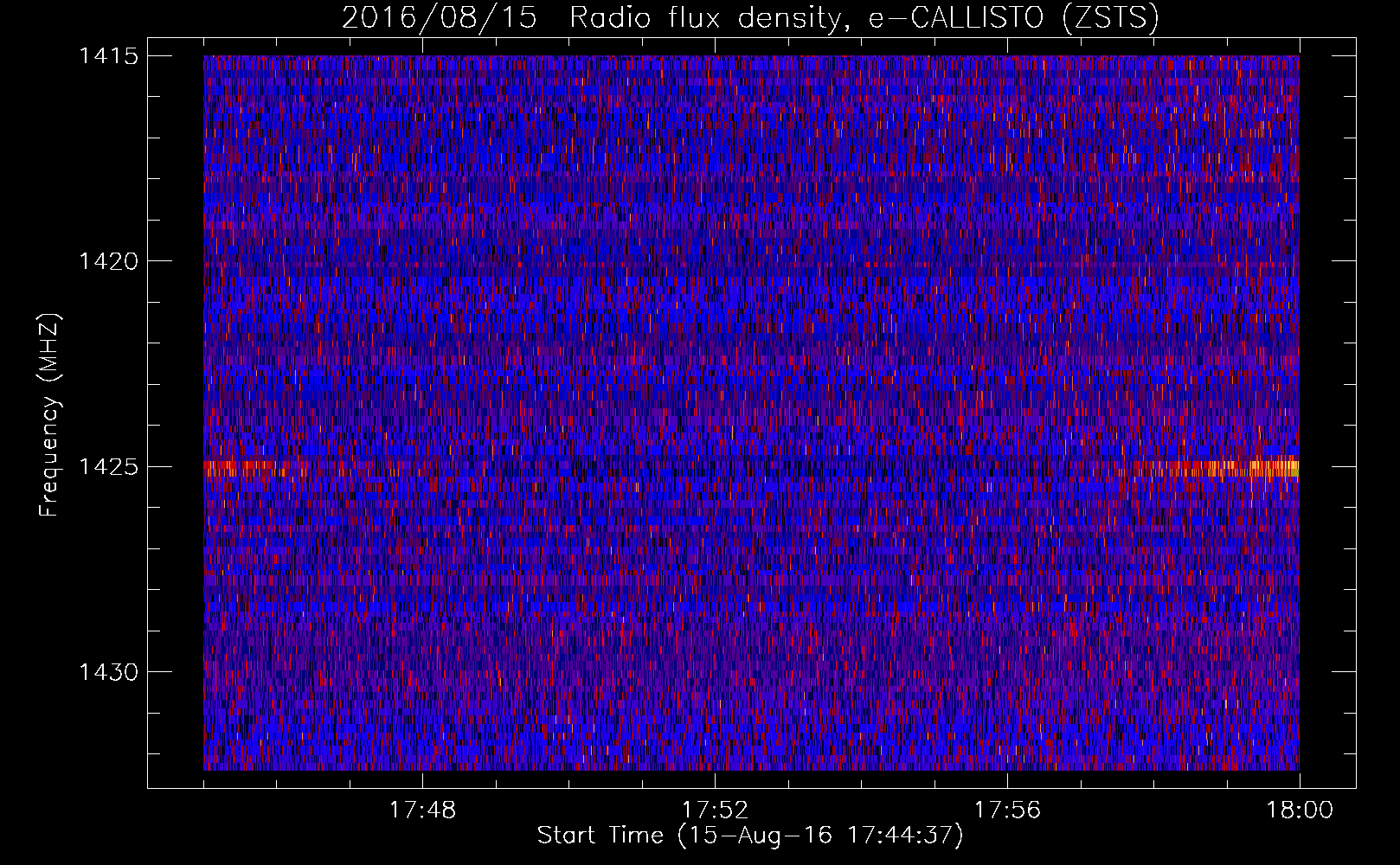1400x865 pixels.
Task: Click the 17:48 time tick label
Action: pyautogui.click(x=422, y=811)
